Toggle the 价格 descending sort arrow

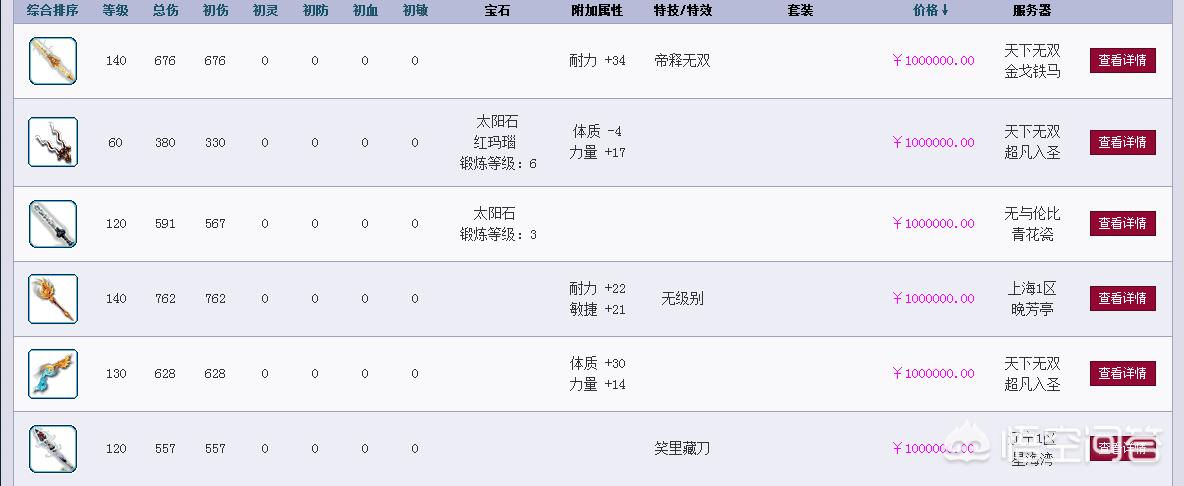pyautogui.click(x=945, y=11)
